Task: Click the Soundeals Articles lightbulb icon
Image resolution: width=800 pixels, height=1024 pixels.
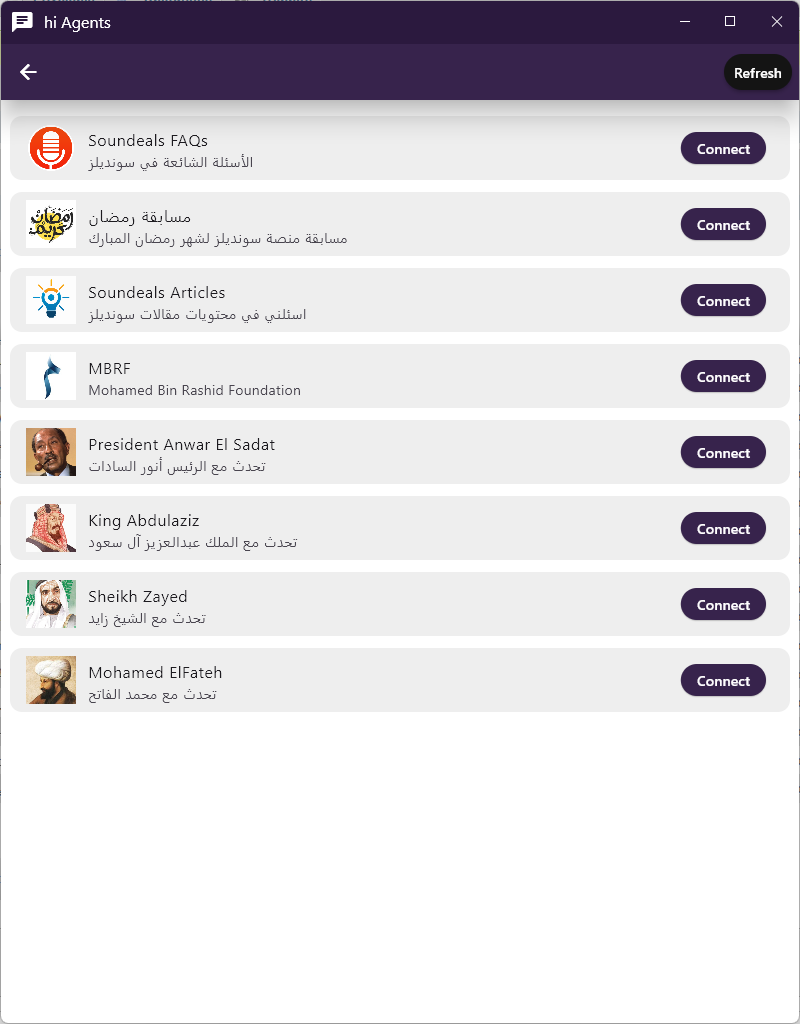Action: [51, 300]
